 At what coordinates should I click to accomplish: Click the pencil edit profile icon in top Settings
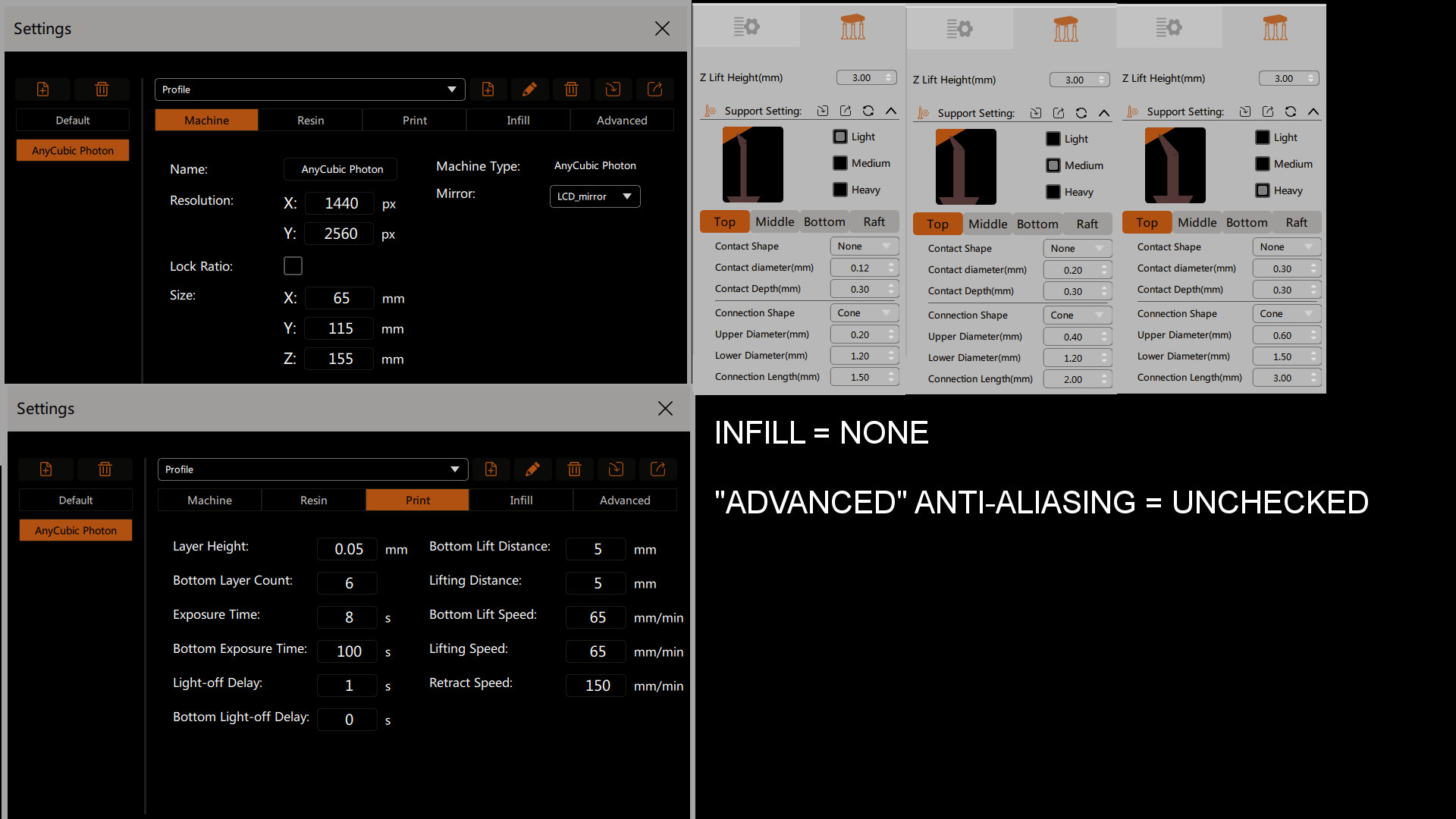529,89
